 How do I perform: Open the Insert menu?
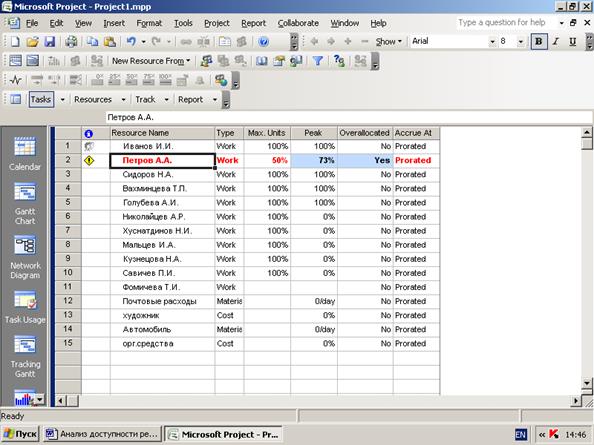click(114, 23)
